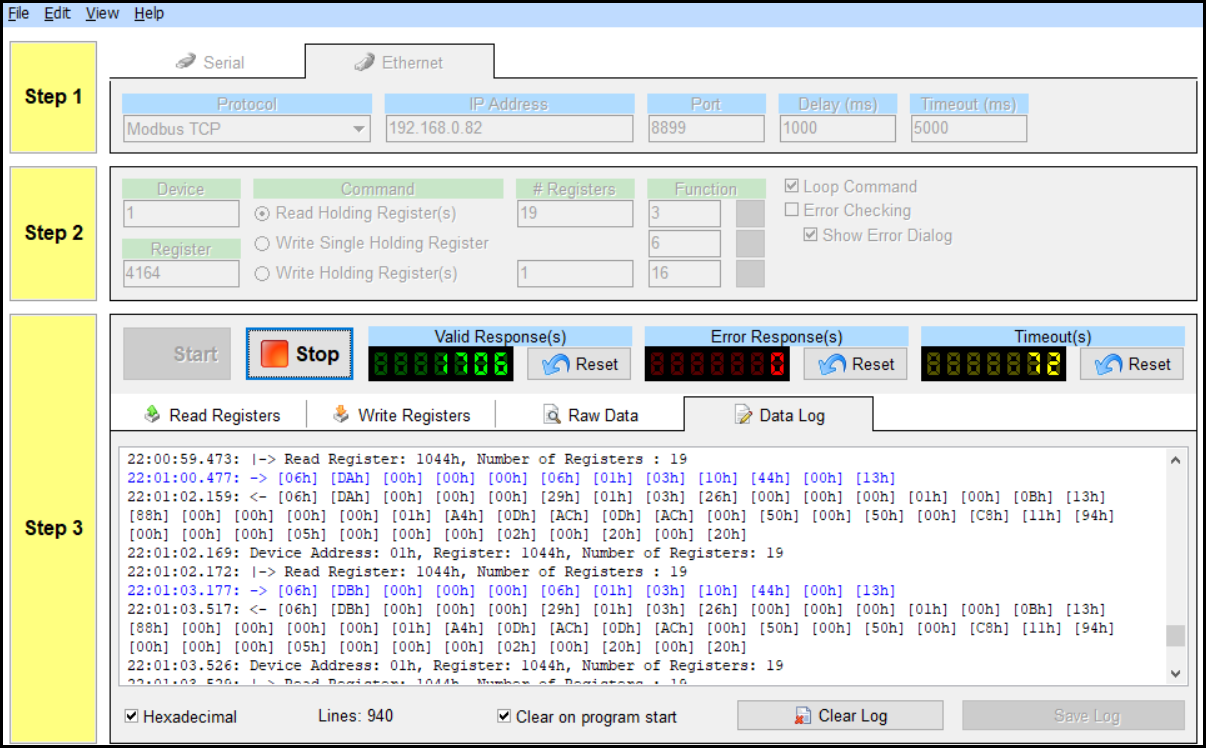The width and height of the screenshot is (1206, 748).
Task: Click the Port field showing 8899
Action: point(706,128)
